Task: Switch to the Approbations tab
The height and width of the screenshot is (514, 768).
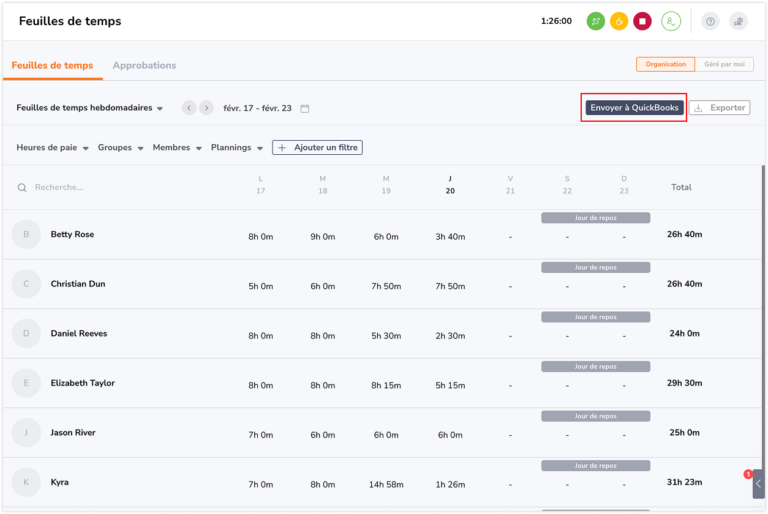Action: (144, 66)
